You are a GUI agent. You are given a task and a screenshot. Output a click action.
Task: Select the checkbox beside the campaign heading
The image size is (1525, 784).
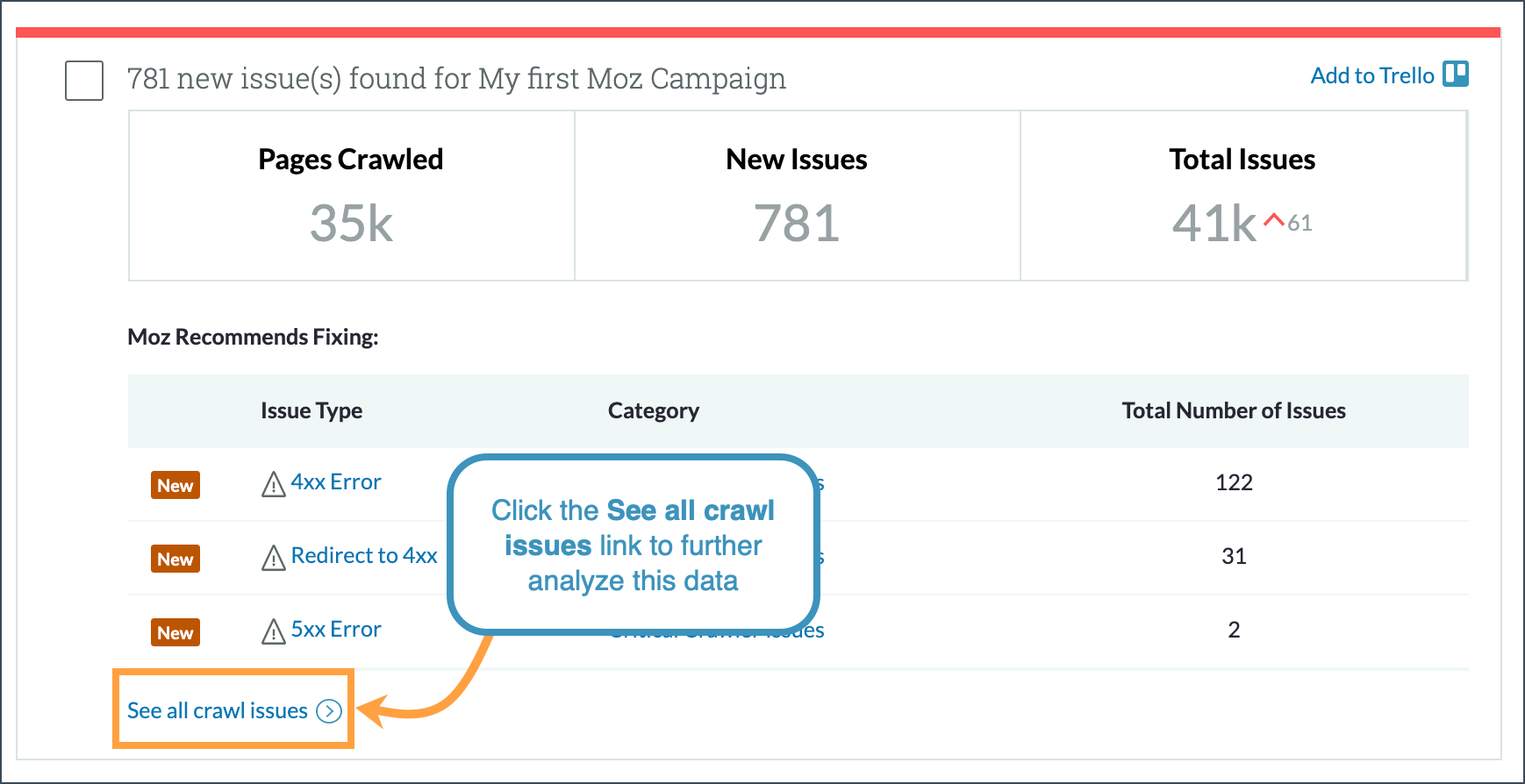(x=83, y=80)
